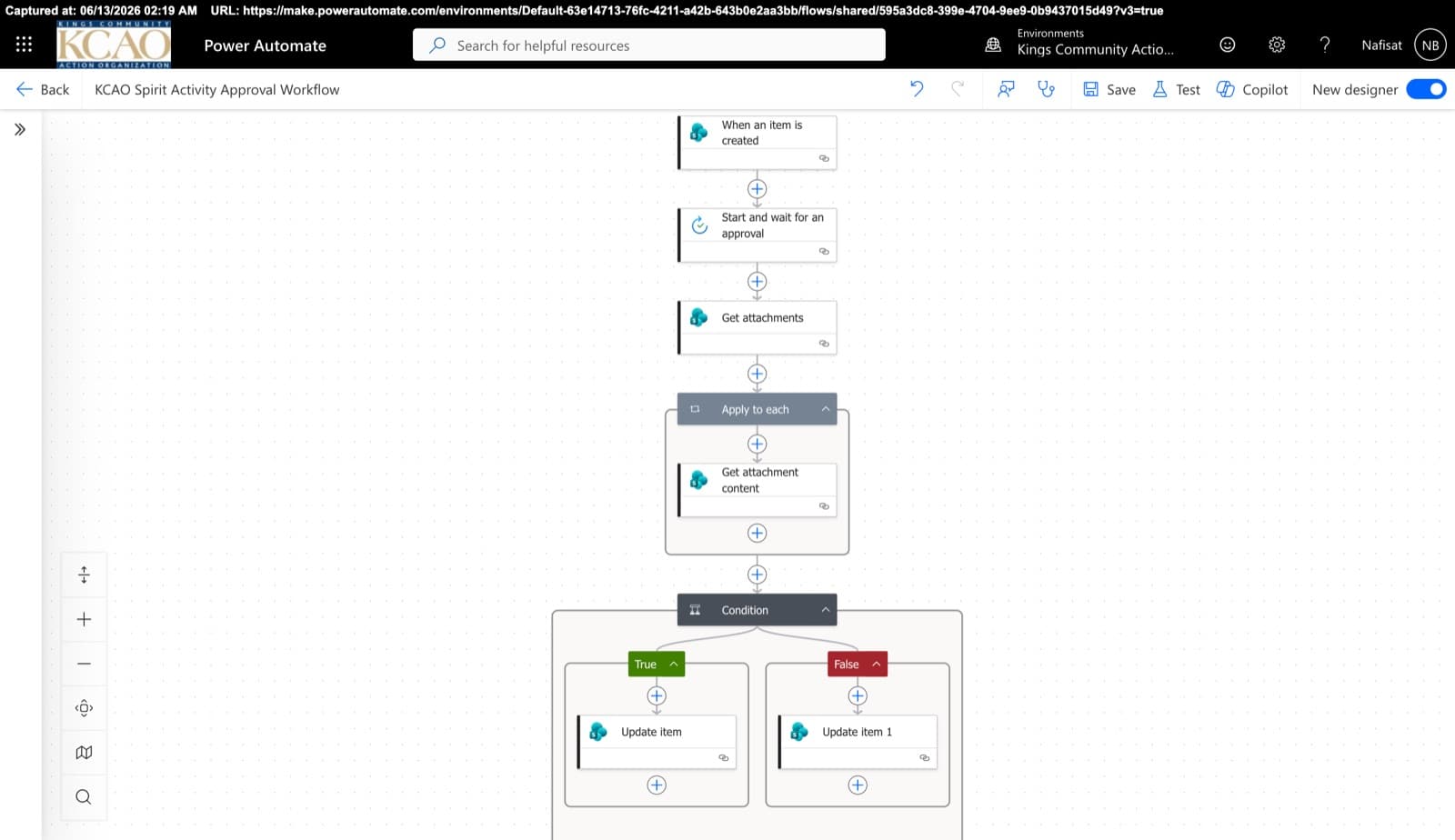Viewport: 1455px width, 840px height.
Task: Add action below Update item in True branch
Action: tap(657, 785)
